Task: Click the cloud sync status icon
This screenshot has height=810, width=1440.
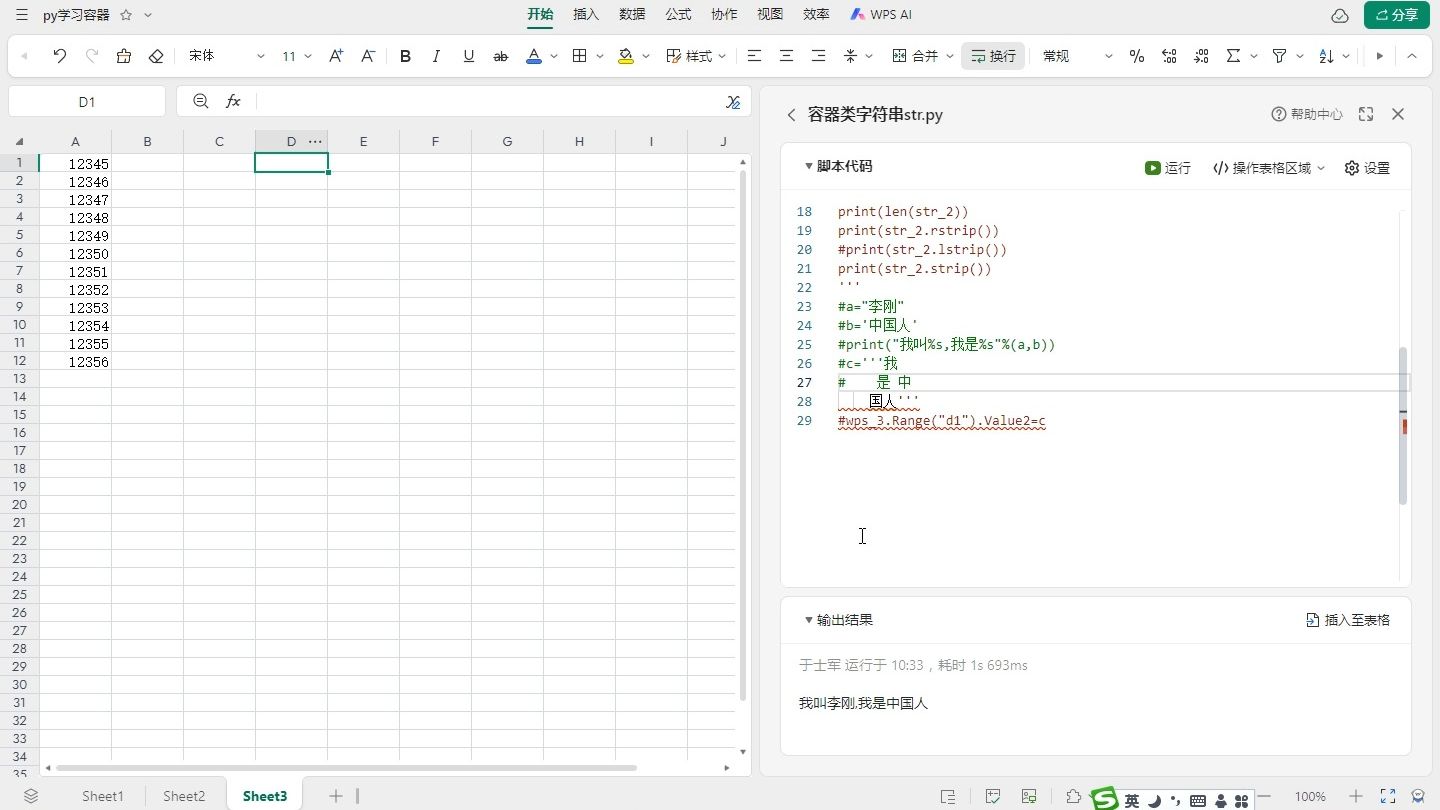Action: pos(1340,15)
